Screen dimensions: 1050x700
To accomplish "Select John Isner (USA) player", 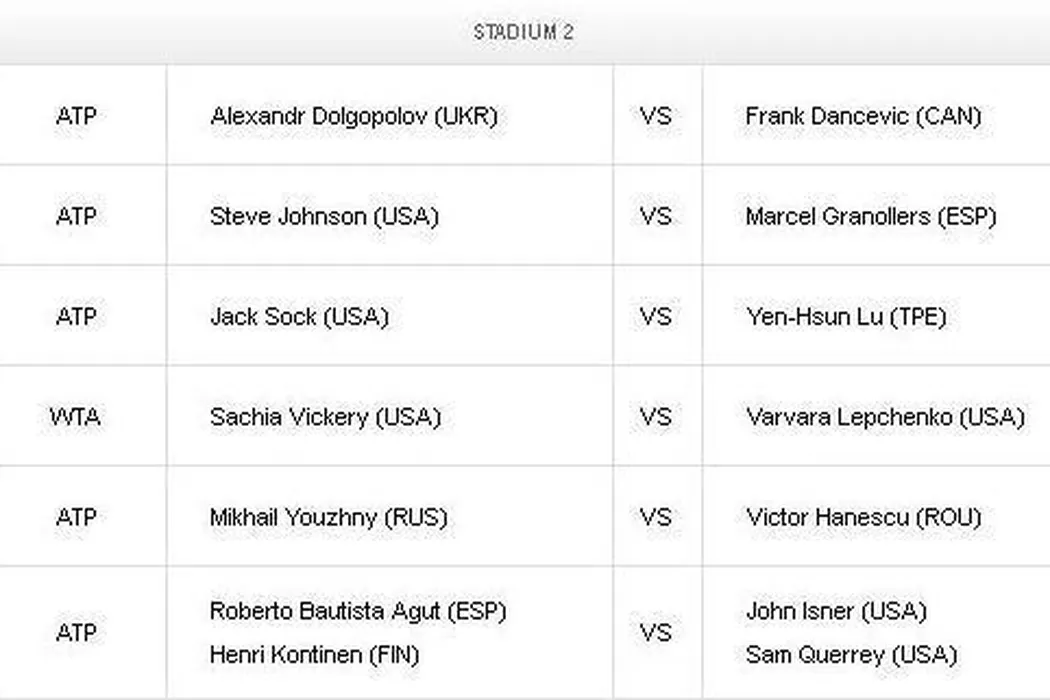I will (x=836, y=610).
